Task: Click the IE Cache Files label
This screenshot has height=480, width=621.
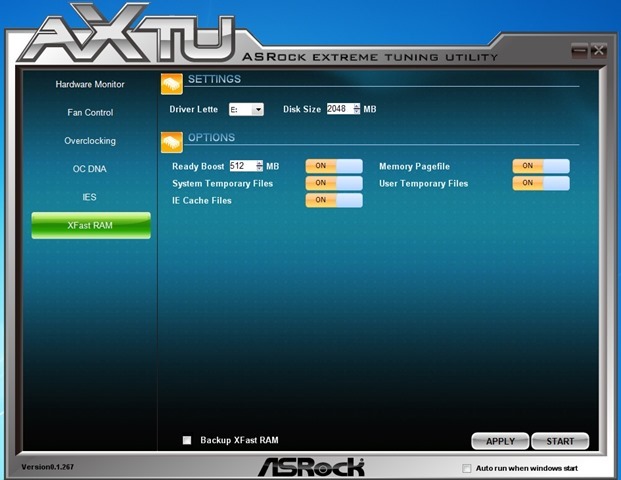Action: [202, 200]
